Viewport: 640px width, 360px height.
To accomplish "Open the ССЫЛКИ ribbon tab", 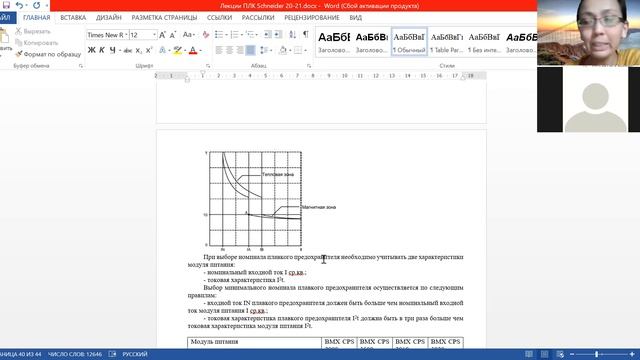I will click(x=219, y=18).
